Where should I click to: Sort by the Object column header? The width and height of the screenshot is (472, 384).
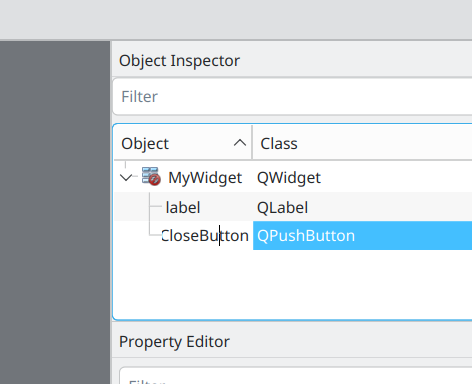pyautogui.click(x=183, y=143)
